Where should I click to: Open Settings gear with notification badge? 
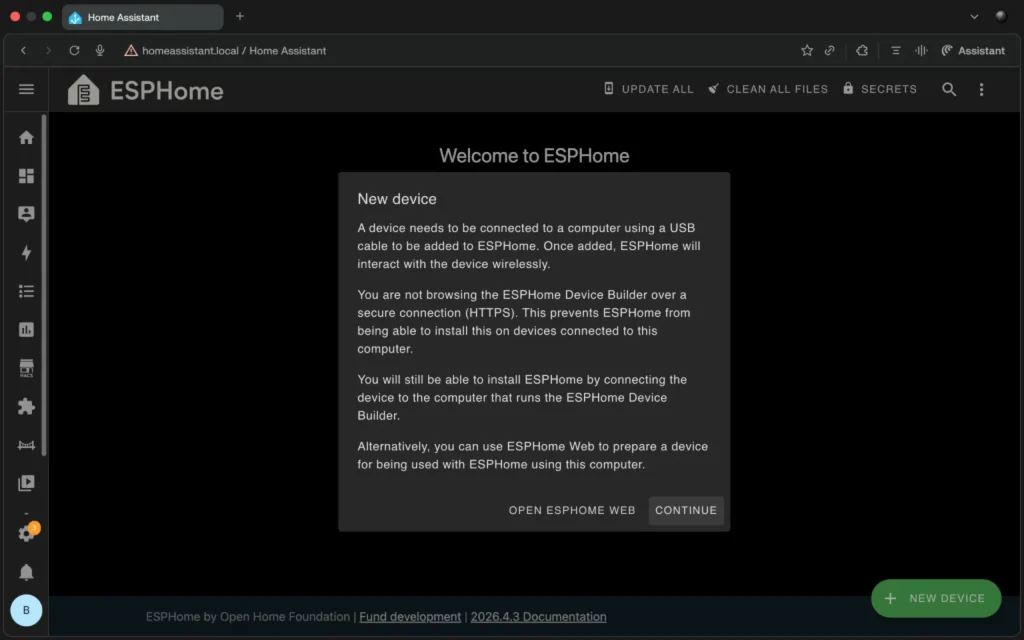pos(27,532)
